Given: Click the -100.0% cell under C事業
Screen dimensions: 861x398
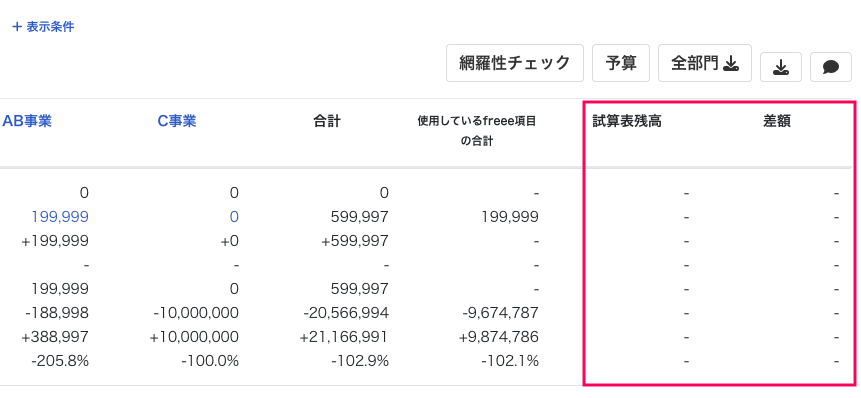Looking at the screenshot, I should tap(210, 361).
